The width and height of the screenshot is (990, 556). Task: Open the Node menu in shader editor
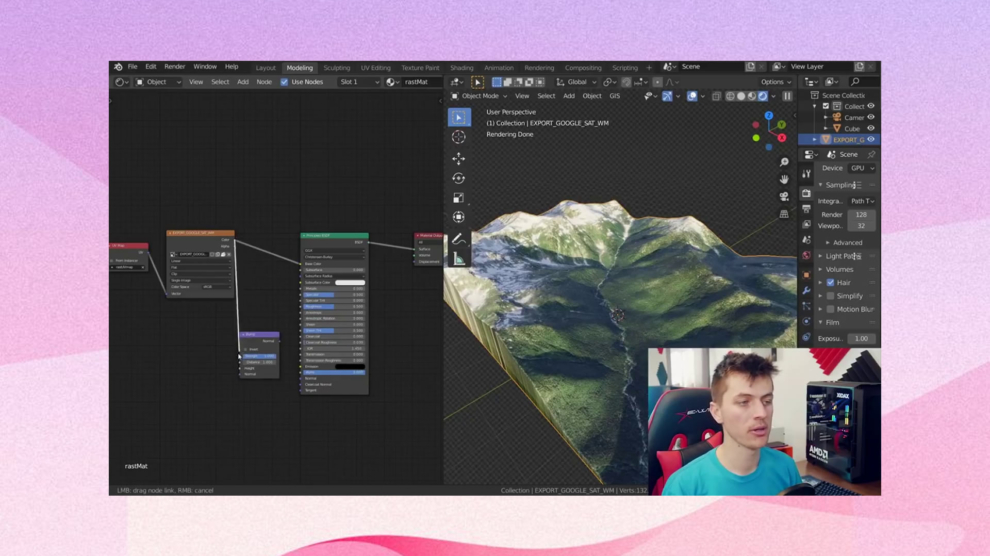coord(264,82)
